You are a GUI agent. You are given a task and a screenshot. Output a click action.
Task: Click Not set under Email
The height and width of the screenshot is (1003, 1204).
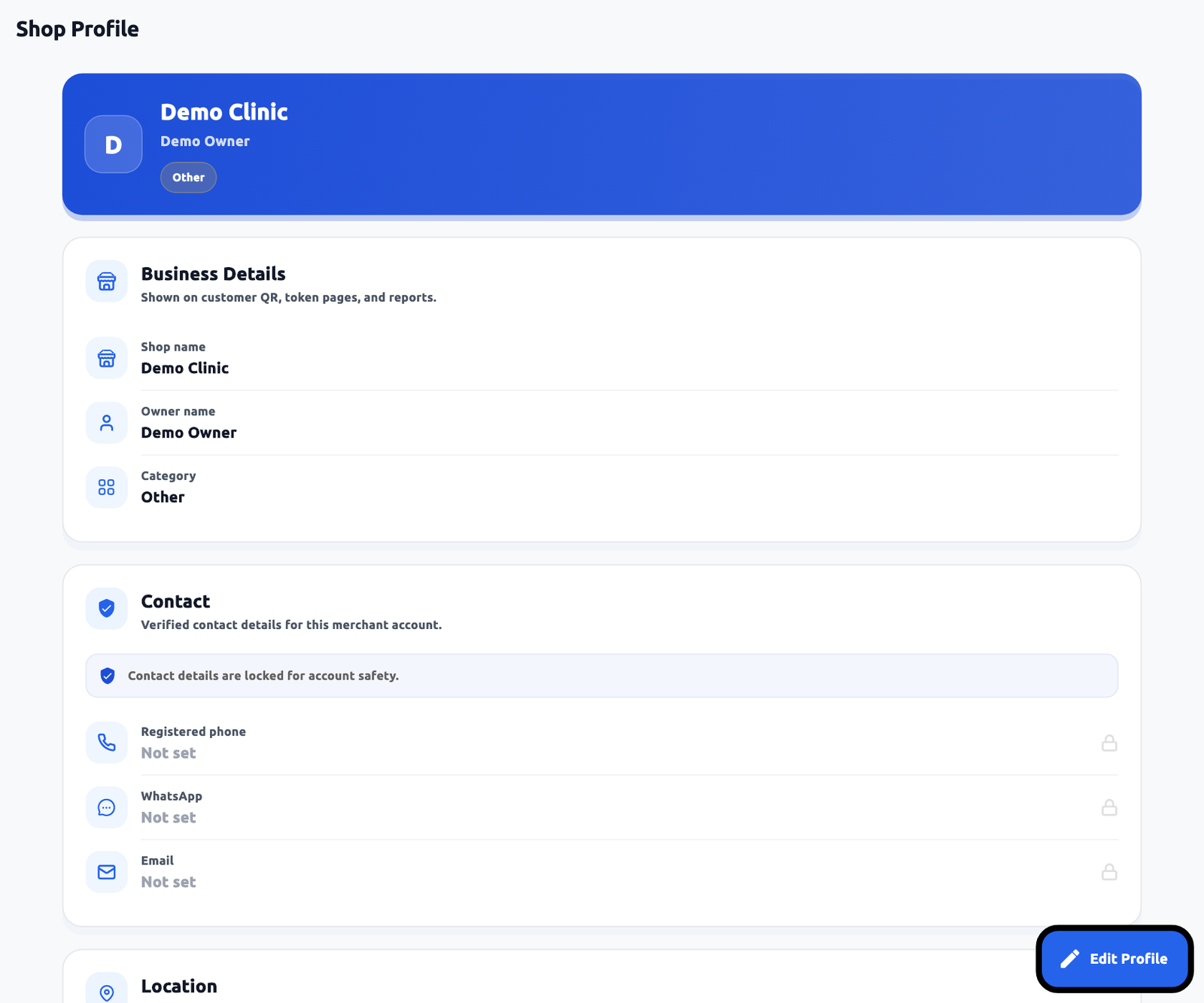pyautogui.click(x=169, y=883)
